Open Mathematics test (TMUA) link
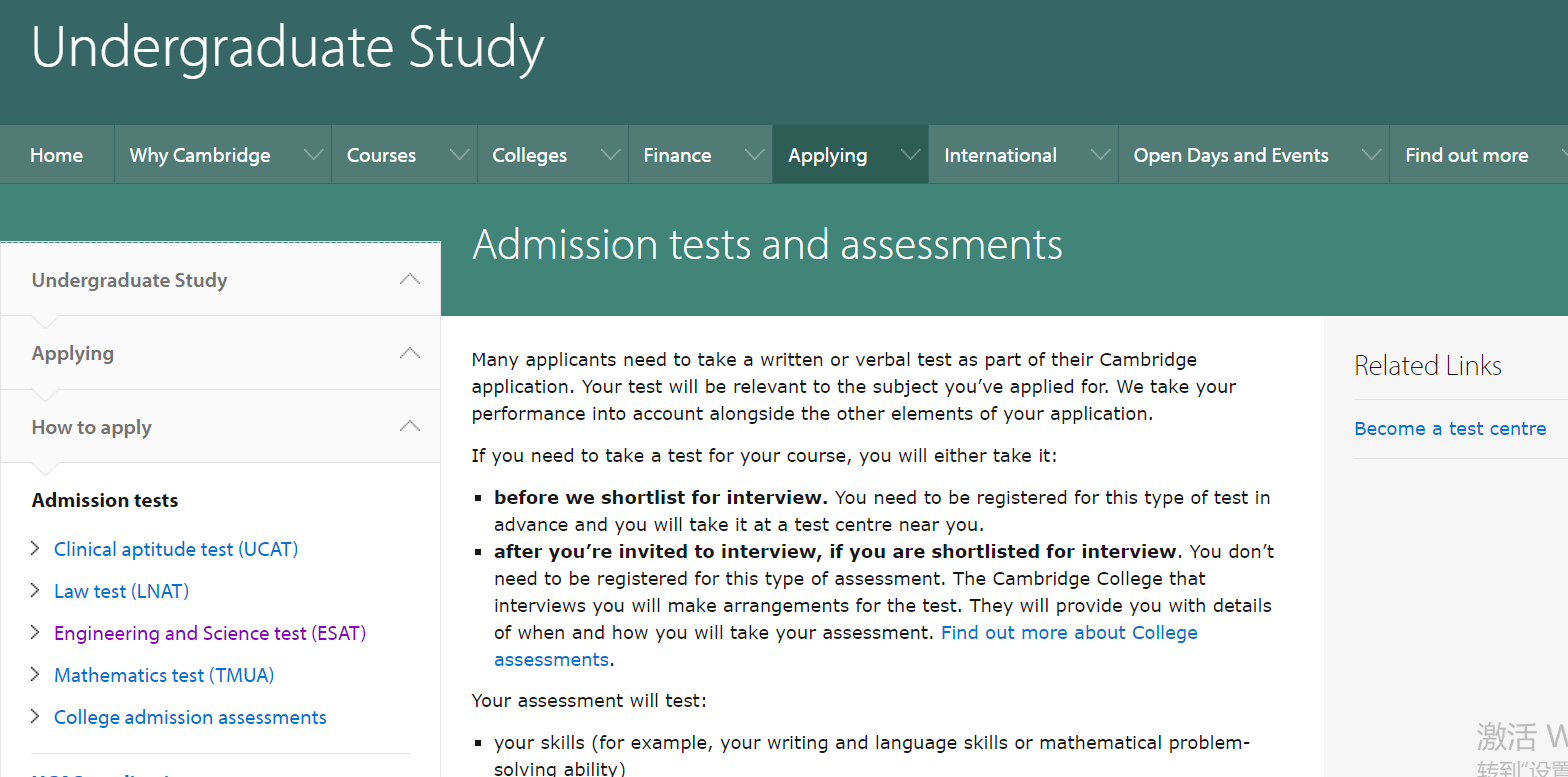The width and height of the screenshot is (1568, 777). tap(164, 675)
